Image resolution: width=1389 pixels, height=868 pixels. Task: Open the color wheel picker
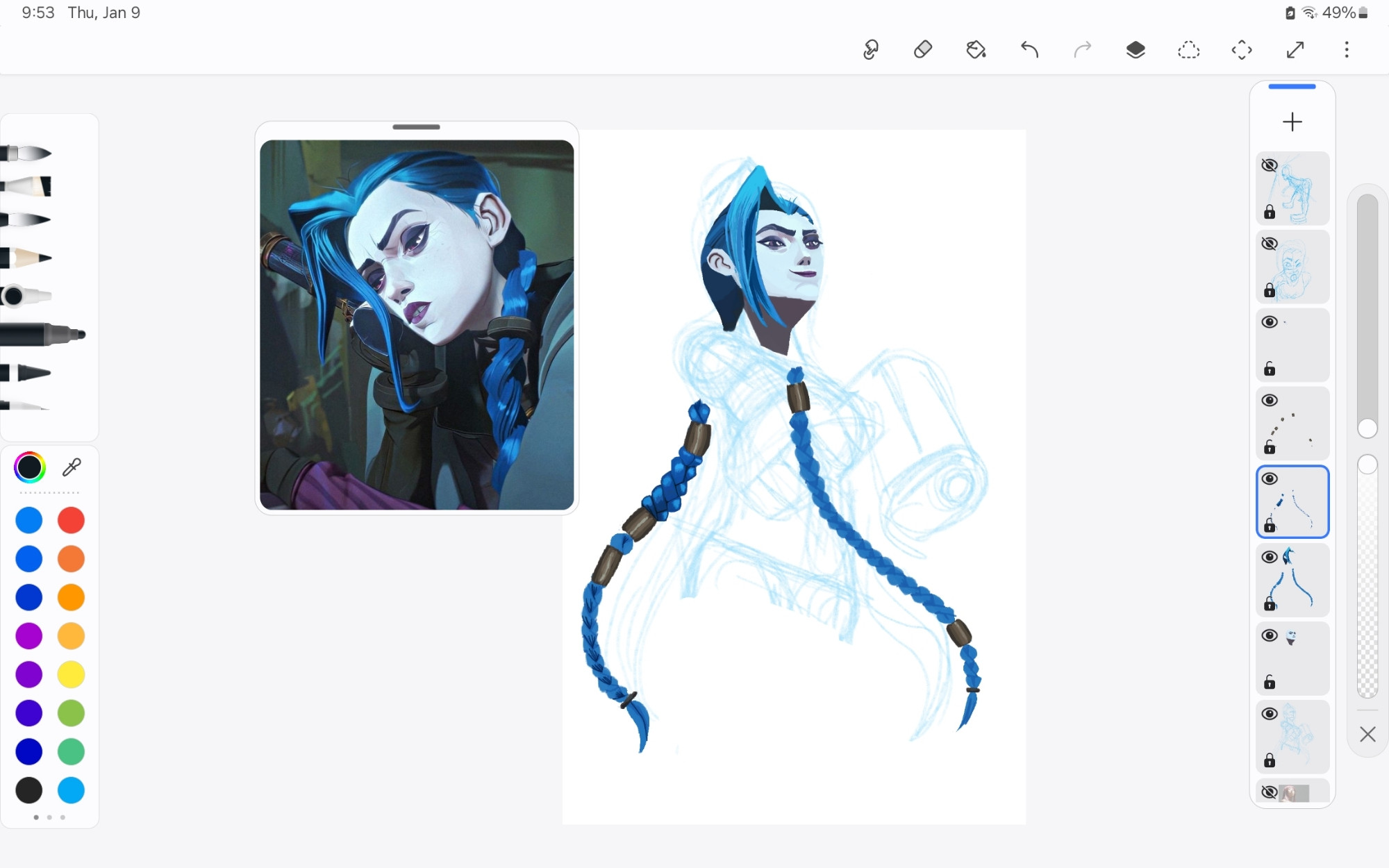click(x=30, y=467)
